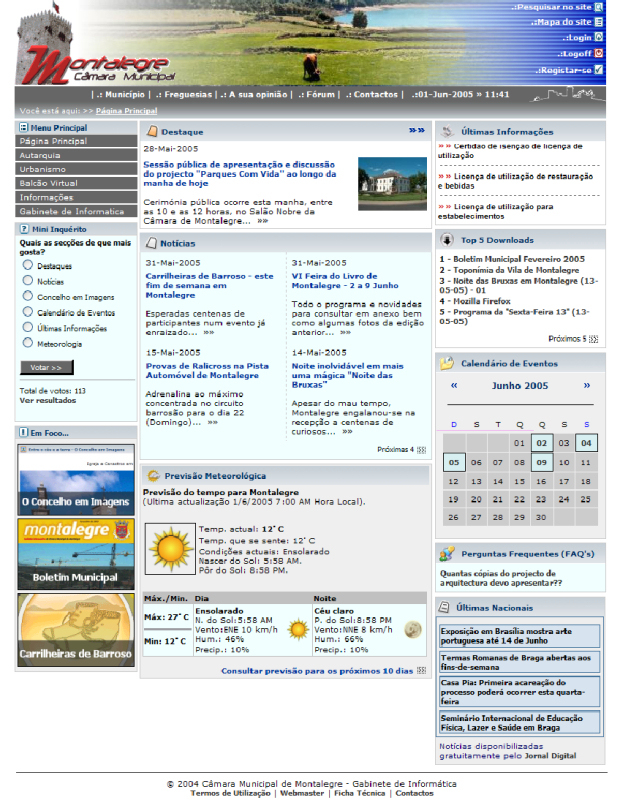This screenshot has height=800, width=620.
Task: Click the Menu Principal header icon
Action: click(23, 128)
